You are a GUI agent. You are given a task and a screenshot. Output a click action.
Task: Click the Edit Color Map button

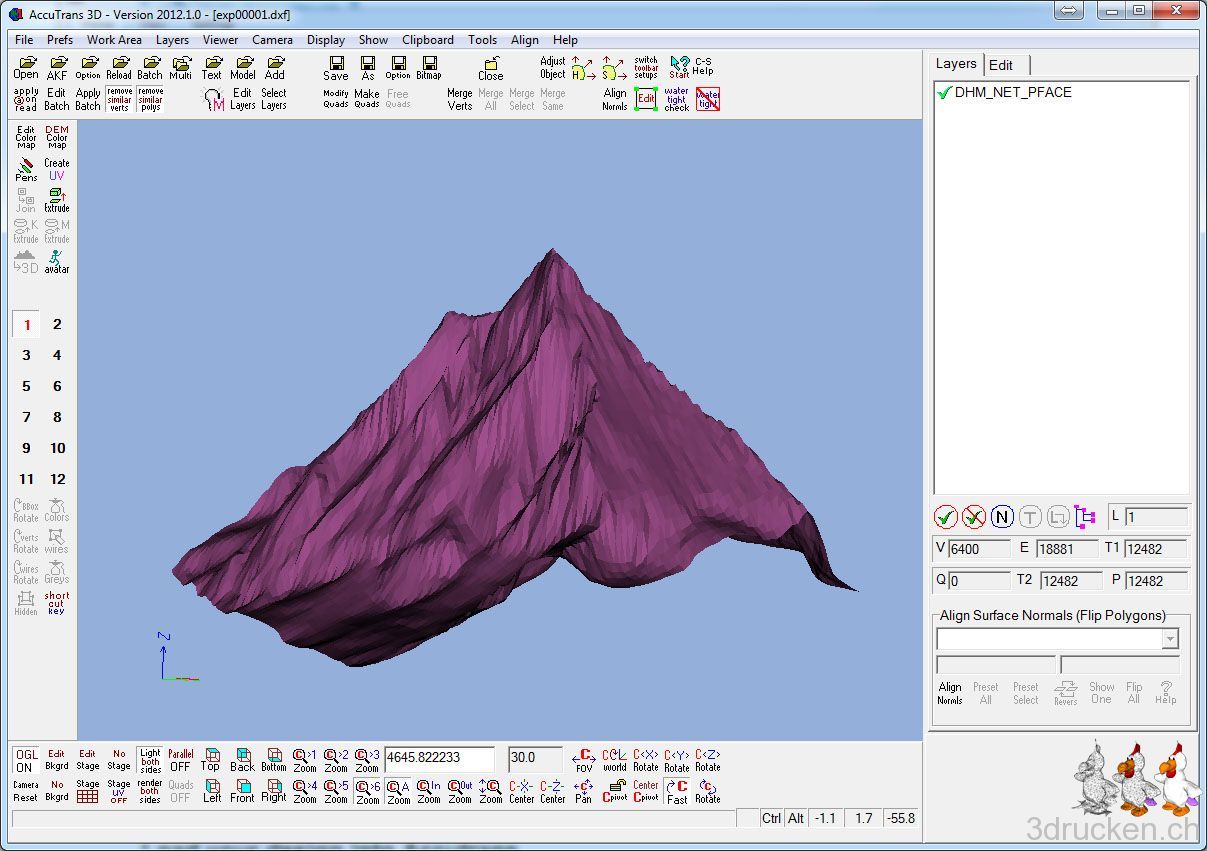click(x=26, y=138)
